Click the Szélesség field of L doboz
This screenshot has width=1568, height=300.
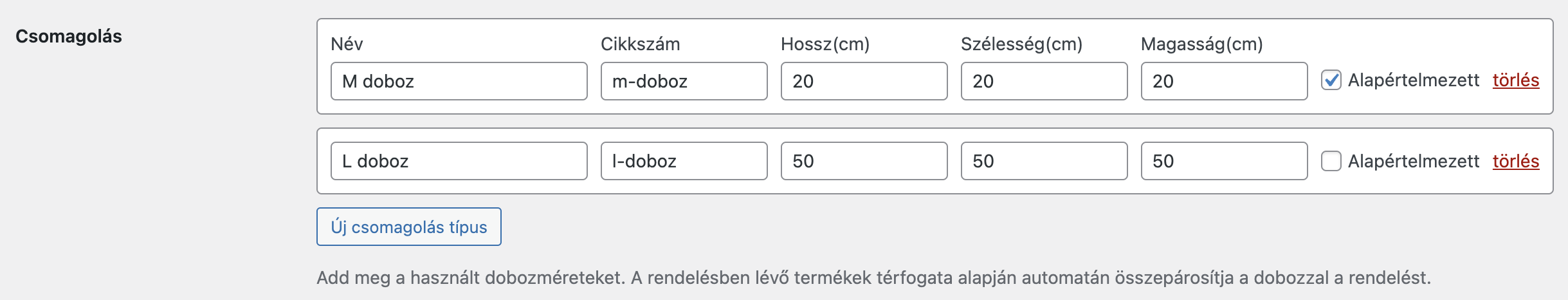click(x=1044, y=161)
